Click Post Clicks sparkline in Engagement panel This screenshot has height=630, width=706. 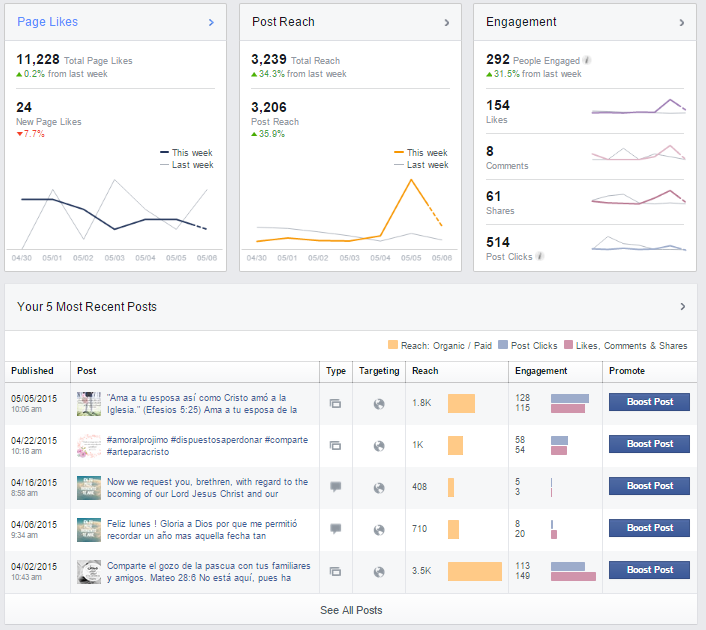click(x=638, y=243)
